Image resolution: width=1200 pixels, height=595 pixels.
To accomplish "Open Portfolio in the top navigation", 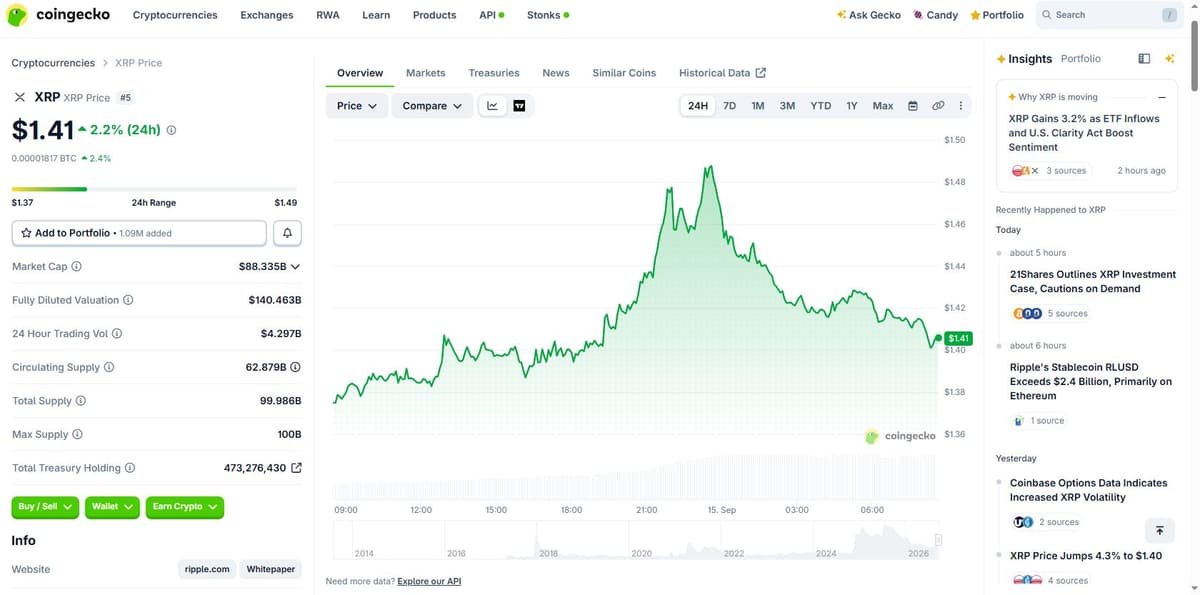I will 997,15.
